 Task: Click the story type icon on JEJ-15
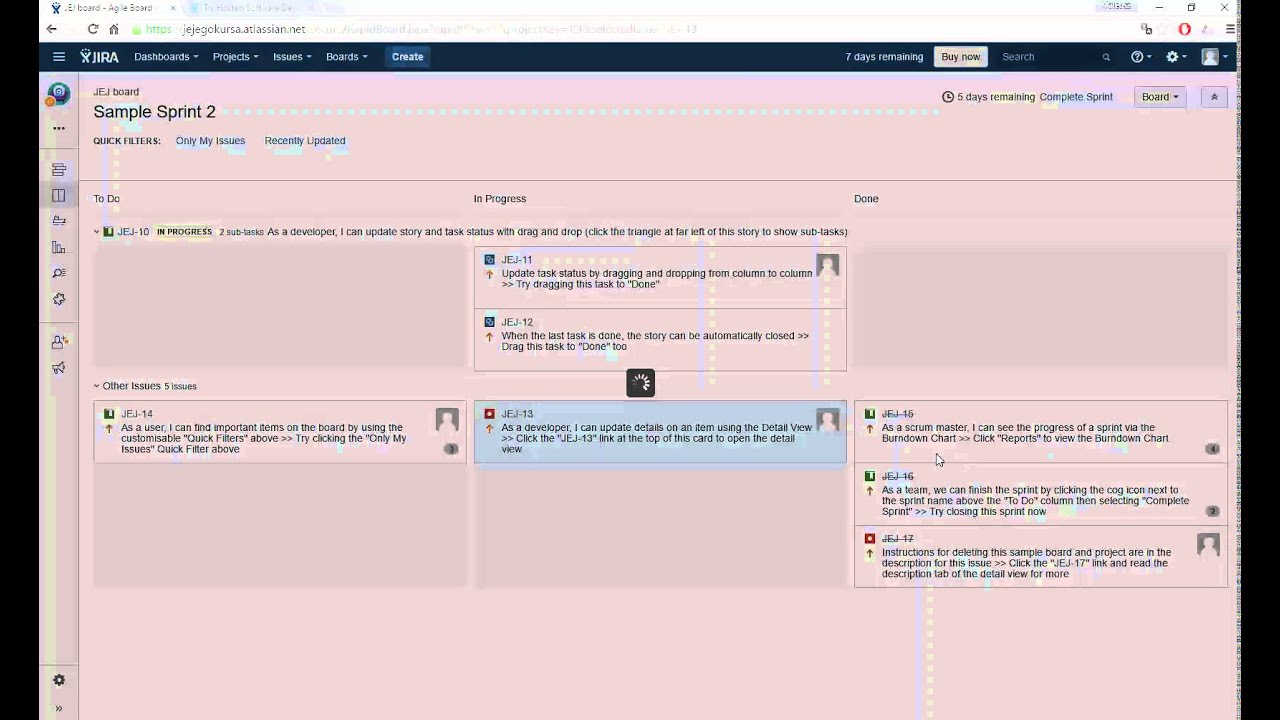pyautogui.click(x=869, y=414)
